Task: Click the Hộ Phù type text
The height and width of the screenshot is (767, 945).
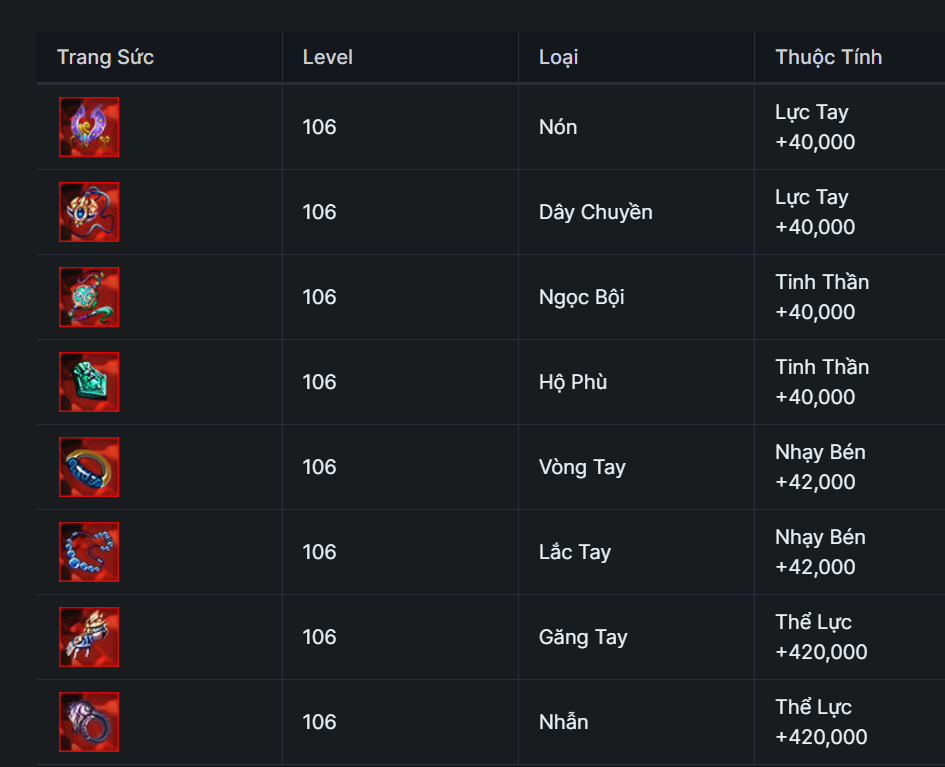Action: tap(573, 382)
